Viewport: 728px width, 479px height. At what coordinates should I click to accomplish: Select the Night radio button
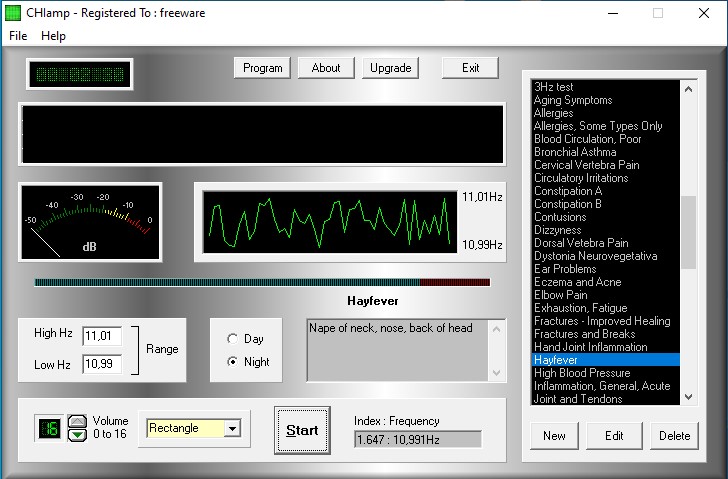(x=233, y=362)
